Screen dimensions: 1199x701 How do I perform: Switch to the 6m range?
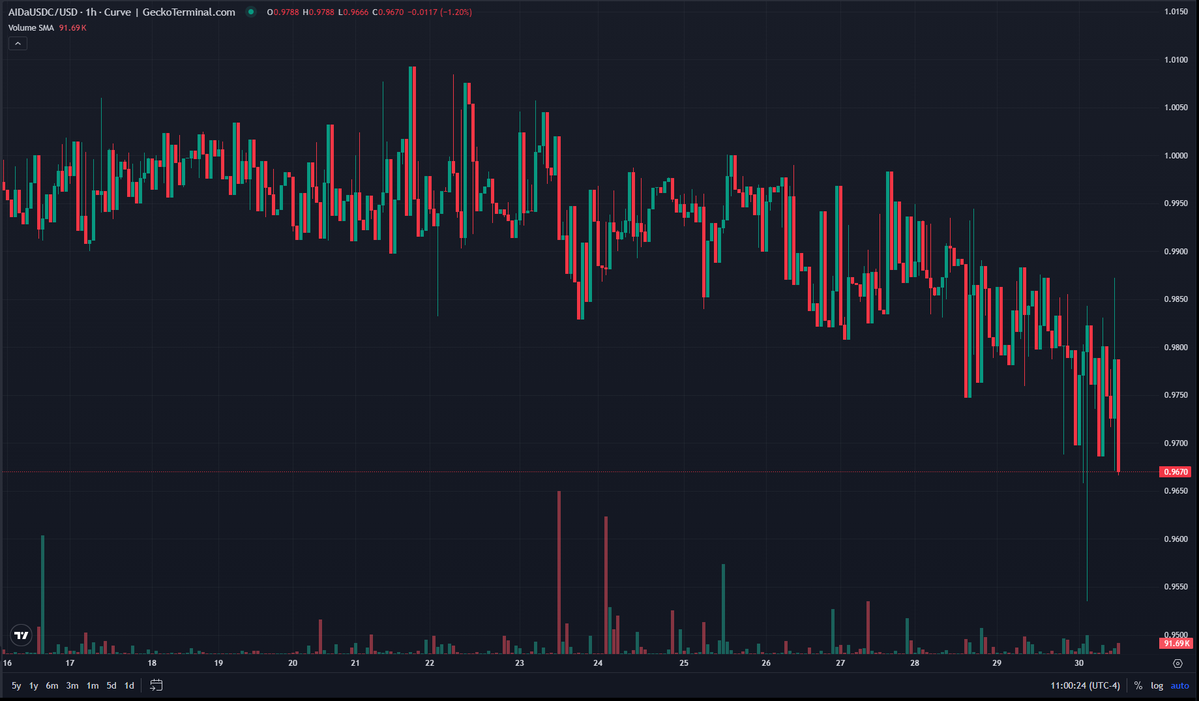[52, 686]
